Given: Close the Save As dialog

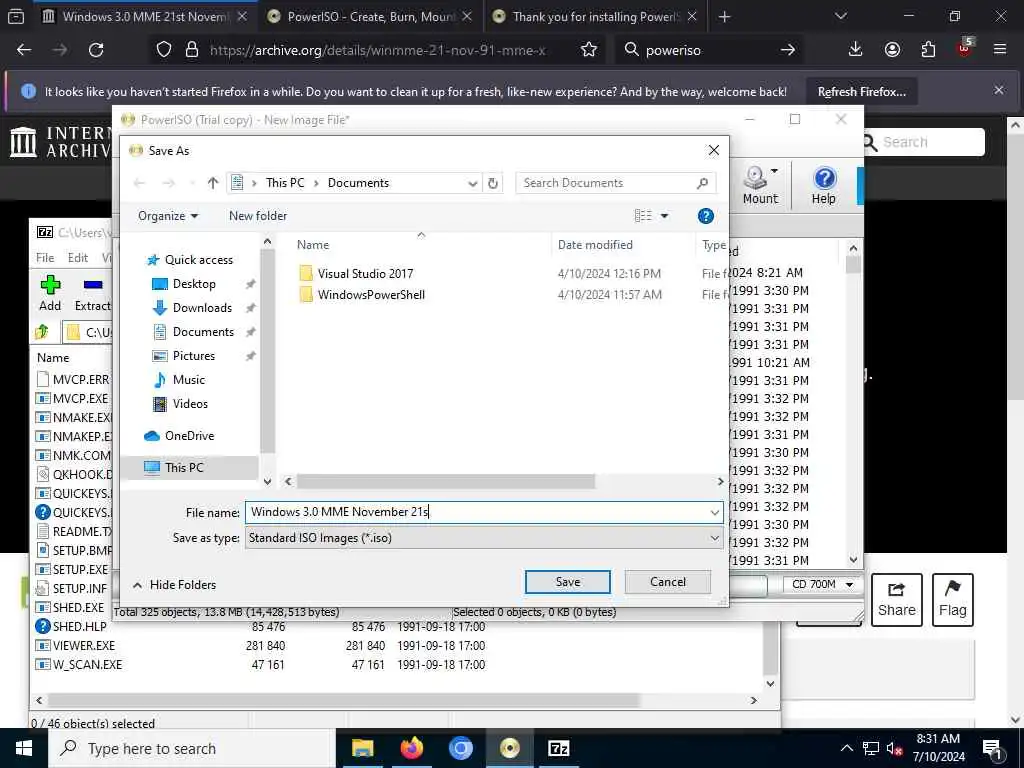Looking at the screenshot, I should point(714,151).
